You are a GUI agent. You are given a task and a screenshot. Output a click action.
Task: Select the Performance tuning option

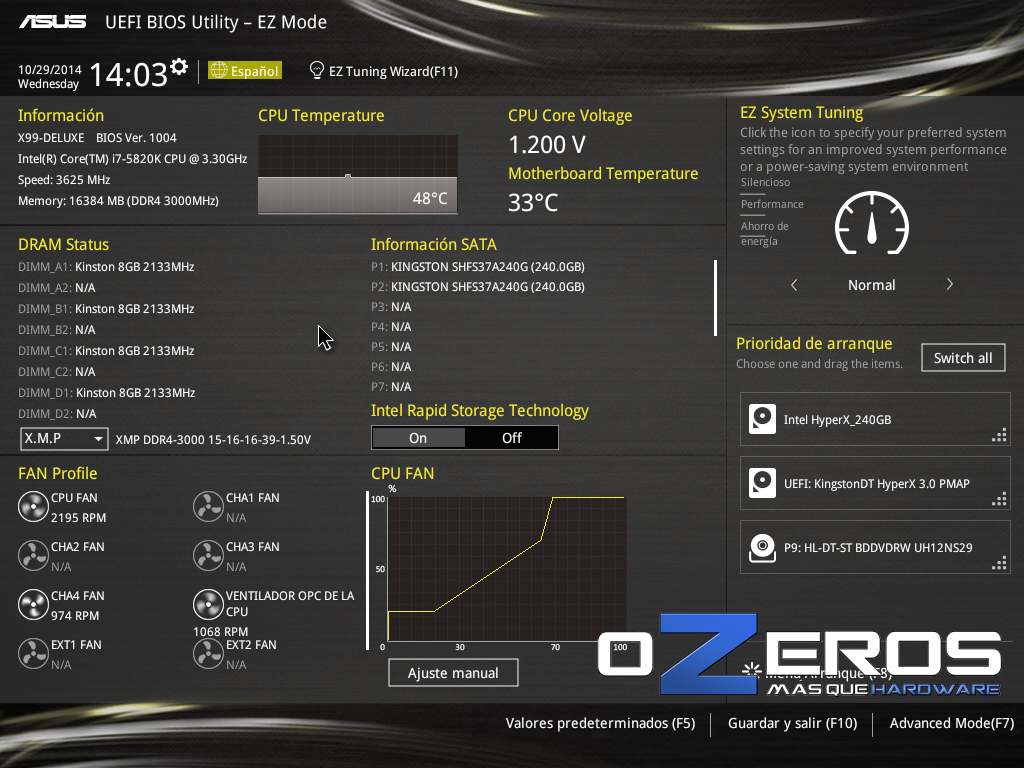[772, 204]
